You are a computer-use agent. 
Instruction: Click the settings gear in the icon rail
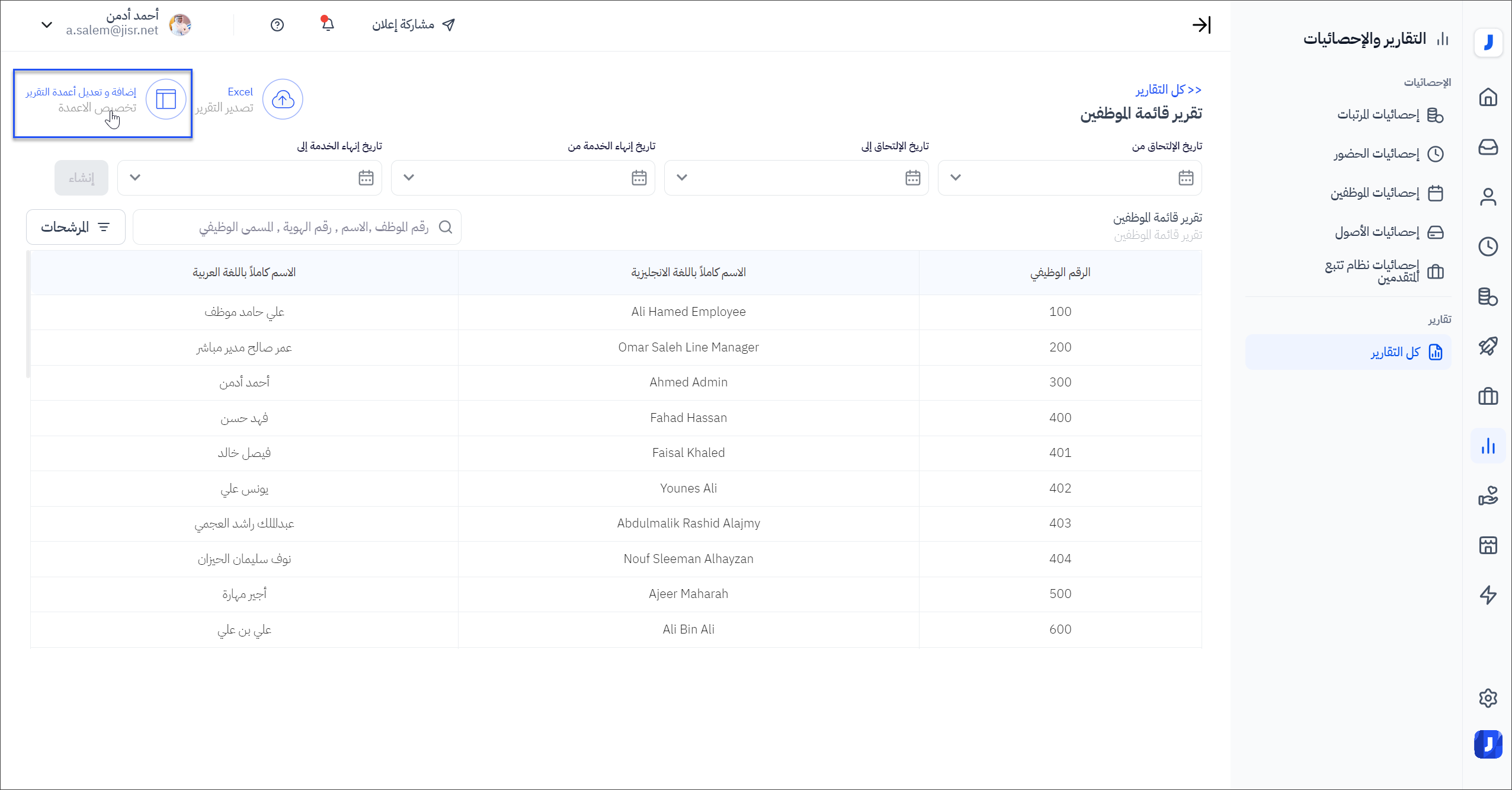(x=1488, y=698)
